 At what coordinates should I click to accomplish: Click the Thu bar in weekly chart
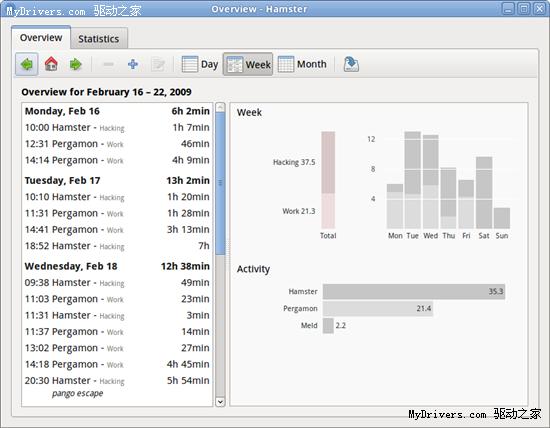(448, 198)
